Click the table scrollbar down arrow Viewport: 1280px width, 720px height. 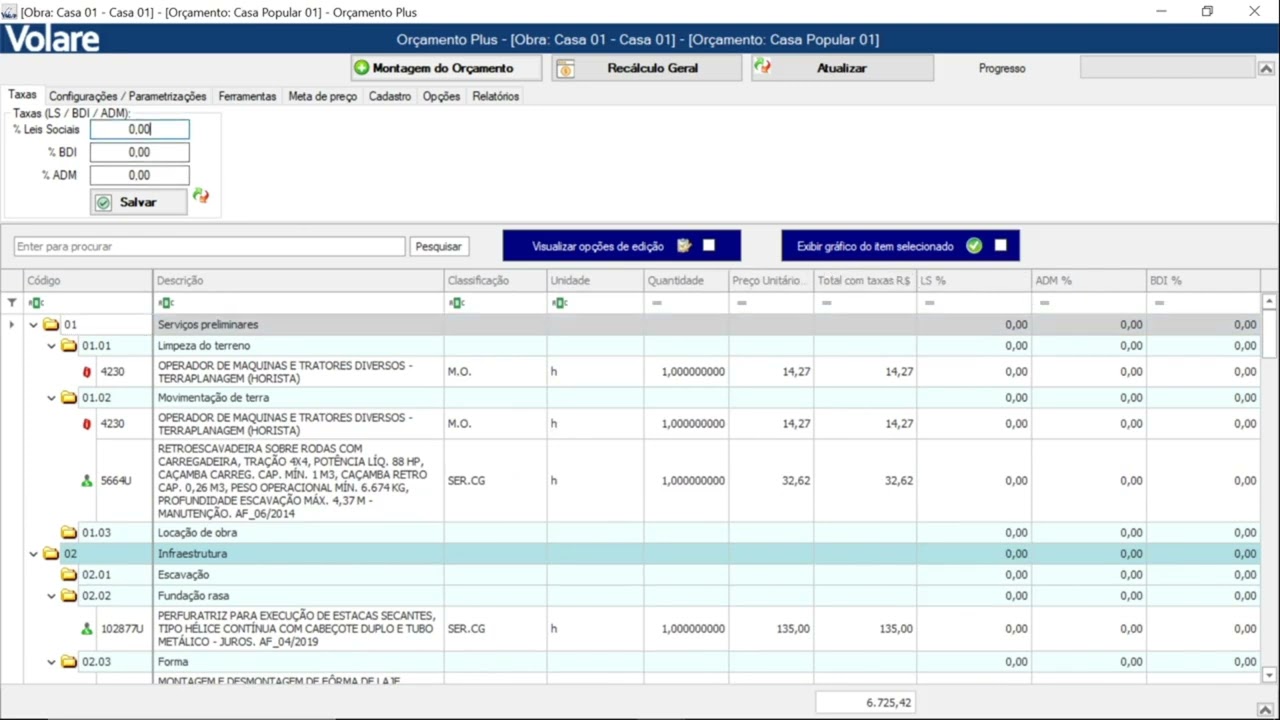coord(1269,675)
